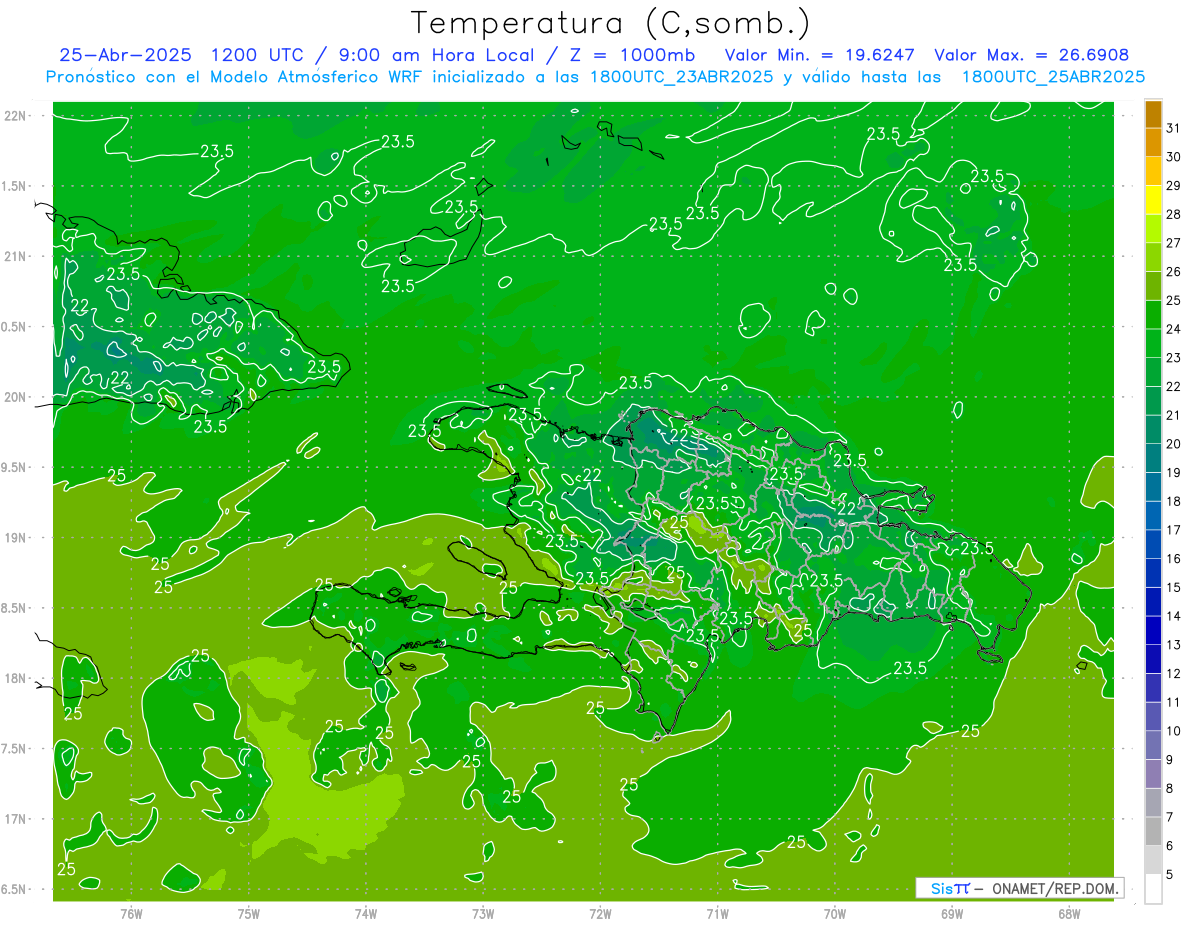Viewport: 1200px width, 927px height.
Task: Pick the gray swatch between legend 6 and 7
Action: pos(1153,831)
